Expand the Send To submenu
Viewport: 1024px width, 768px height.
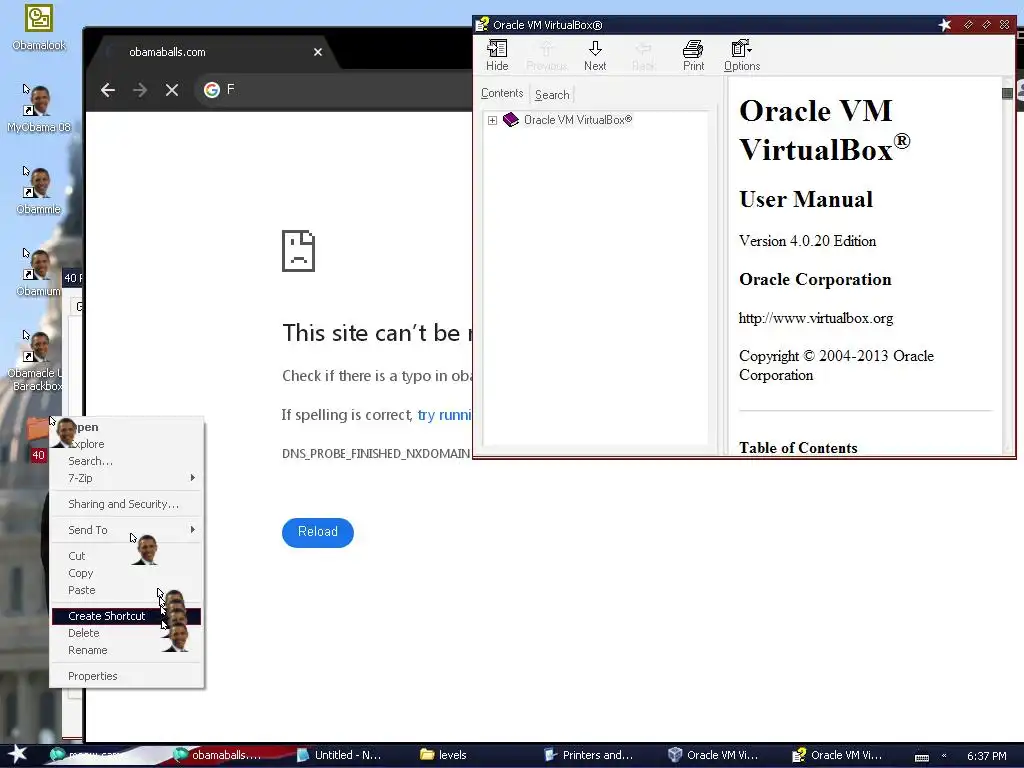(x=127, y=530)
